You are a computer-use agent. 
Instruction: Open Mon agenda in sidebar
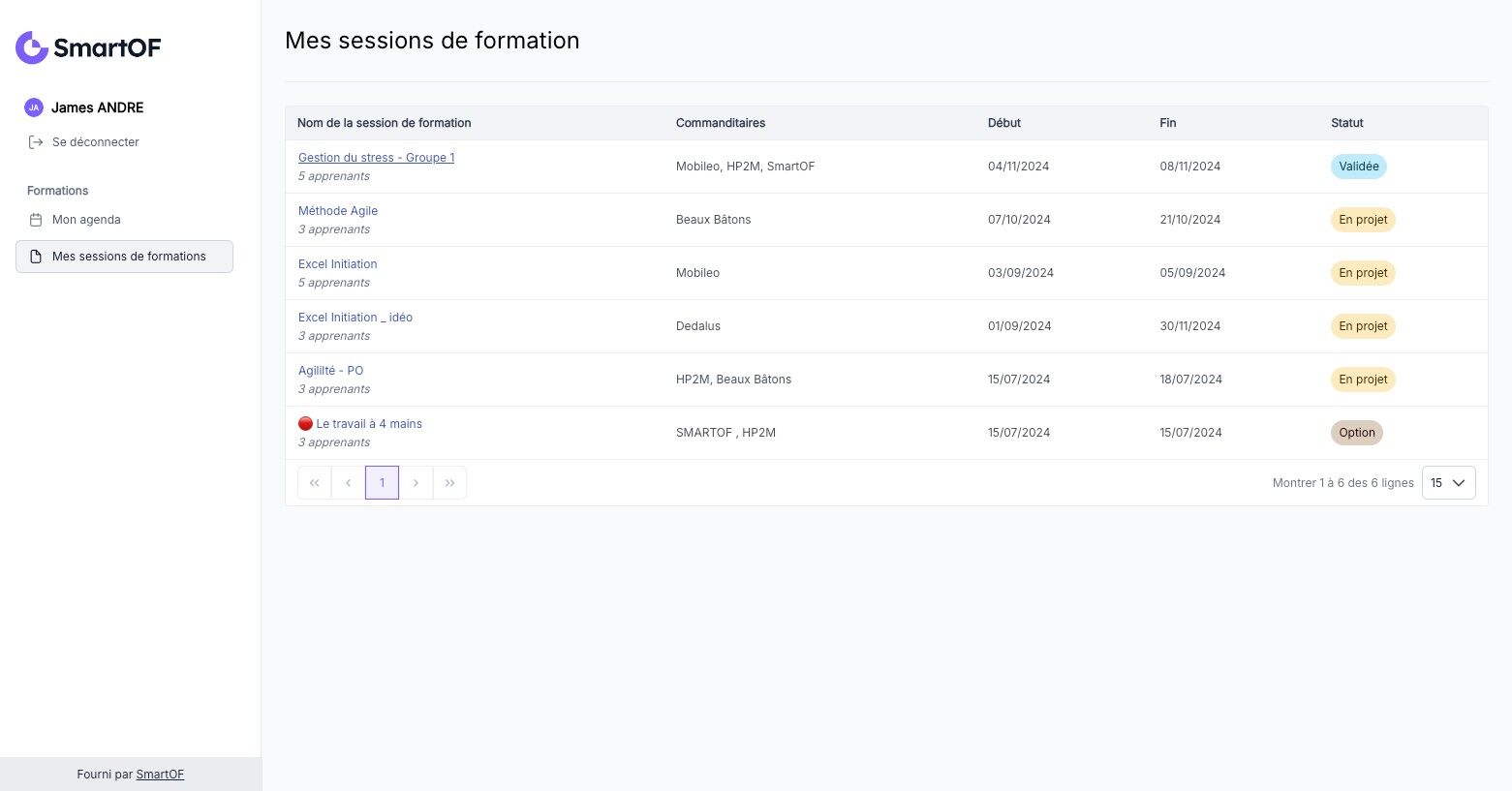[86, 220]
